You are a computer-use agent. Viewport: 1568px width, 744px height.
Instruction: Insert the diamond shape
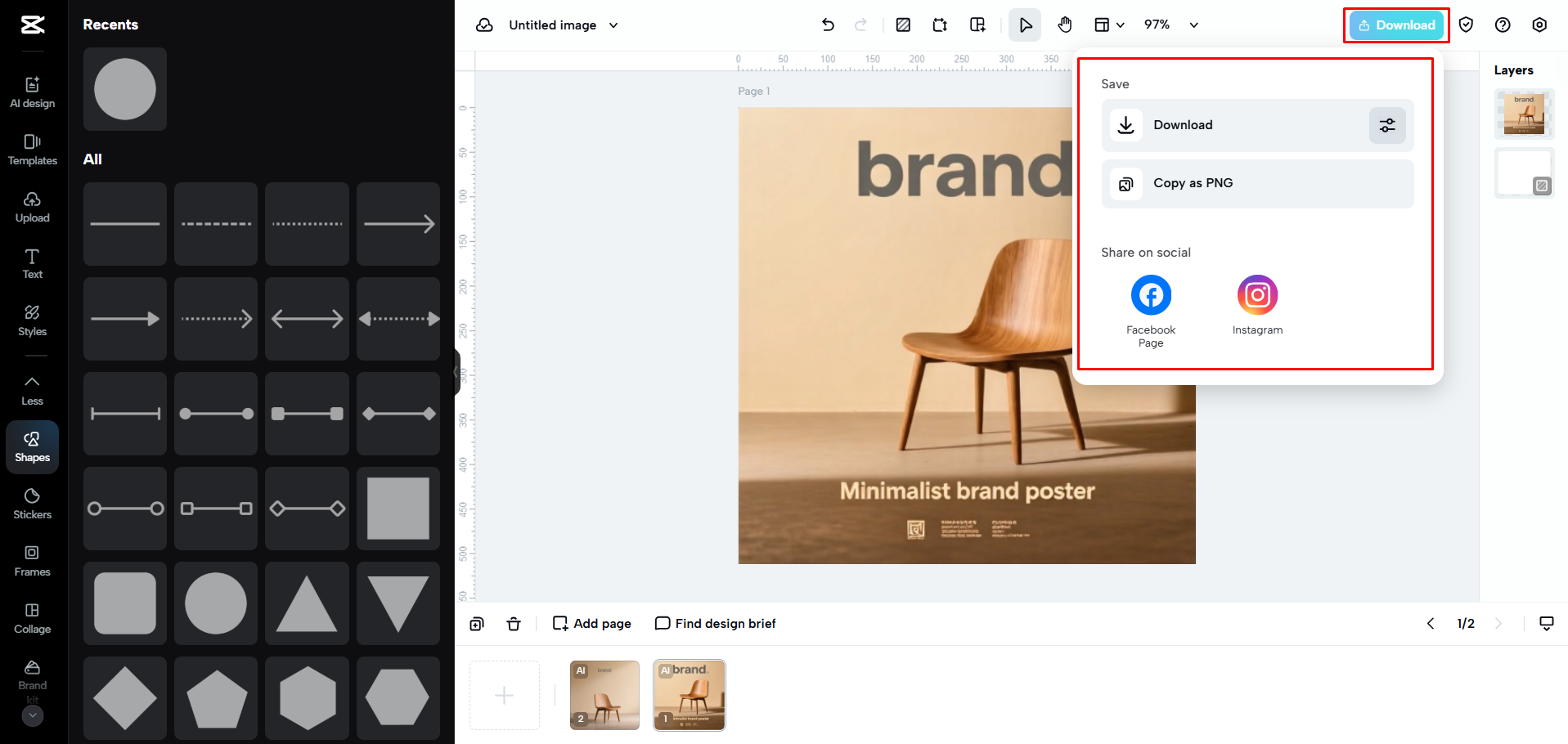(125, 698)
